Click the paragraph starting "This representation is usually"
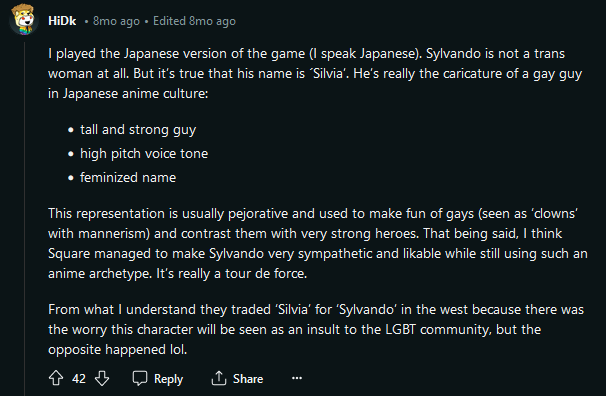606x396 pixels. 318,243
